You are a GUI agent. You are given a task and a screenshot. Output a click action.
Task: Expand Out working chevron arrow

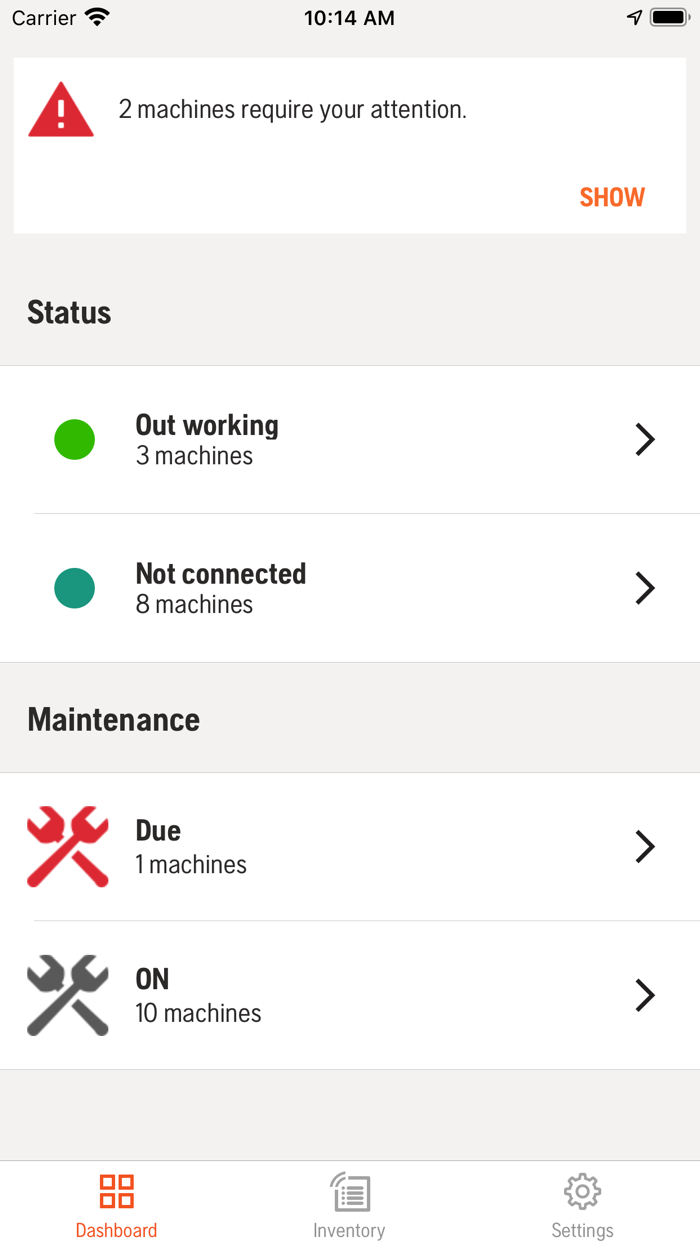coord(645,440)
